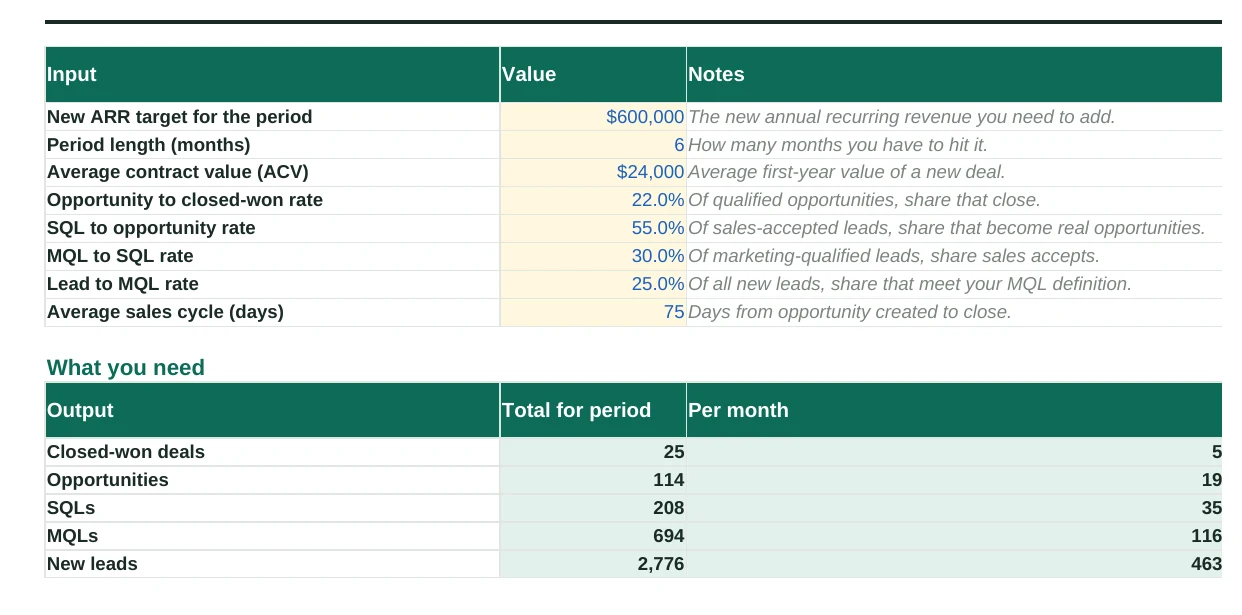The width and height of the screenshot is (1242, 615).
Task: Click the Opportunities total 114
Action: (x=593, y=480)
